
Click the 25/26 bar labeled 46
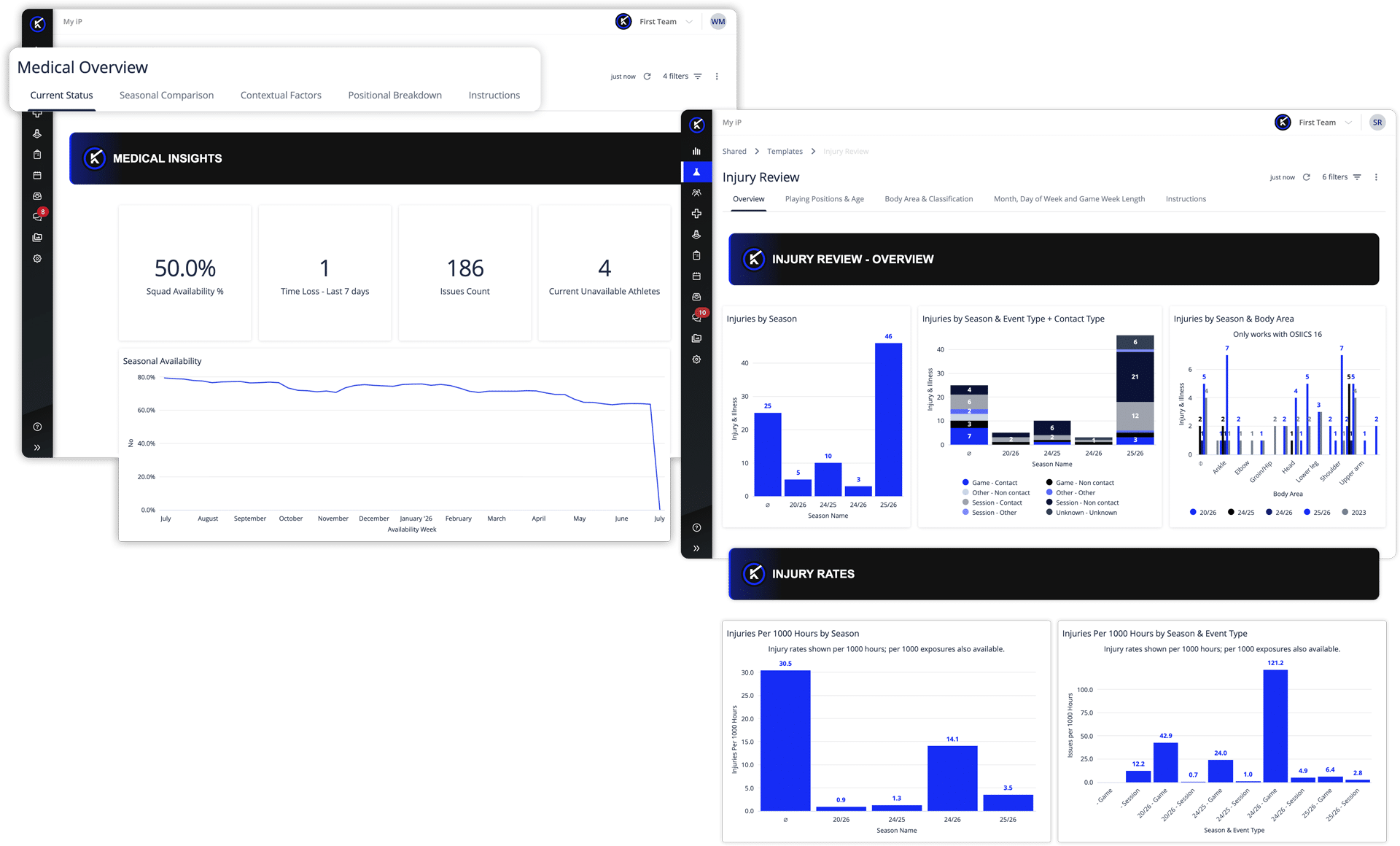click(888, 419)
